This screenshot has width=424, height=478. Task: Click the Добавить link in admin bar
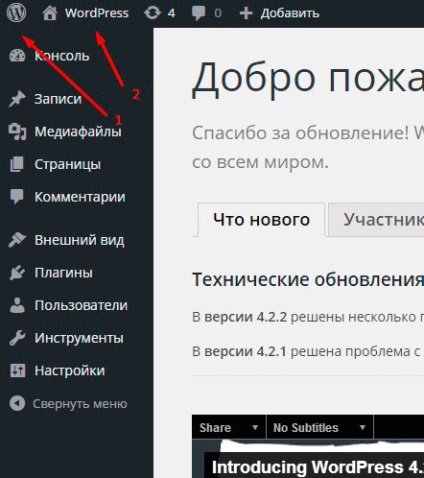pyautogui.click(x=290, y=13)
